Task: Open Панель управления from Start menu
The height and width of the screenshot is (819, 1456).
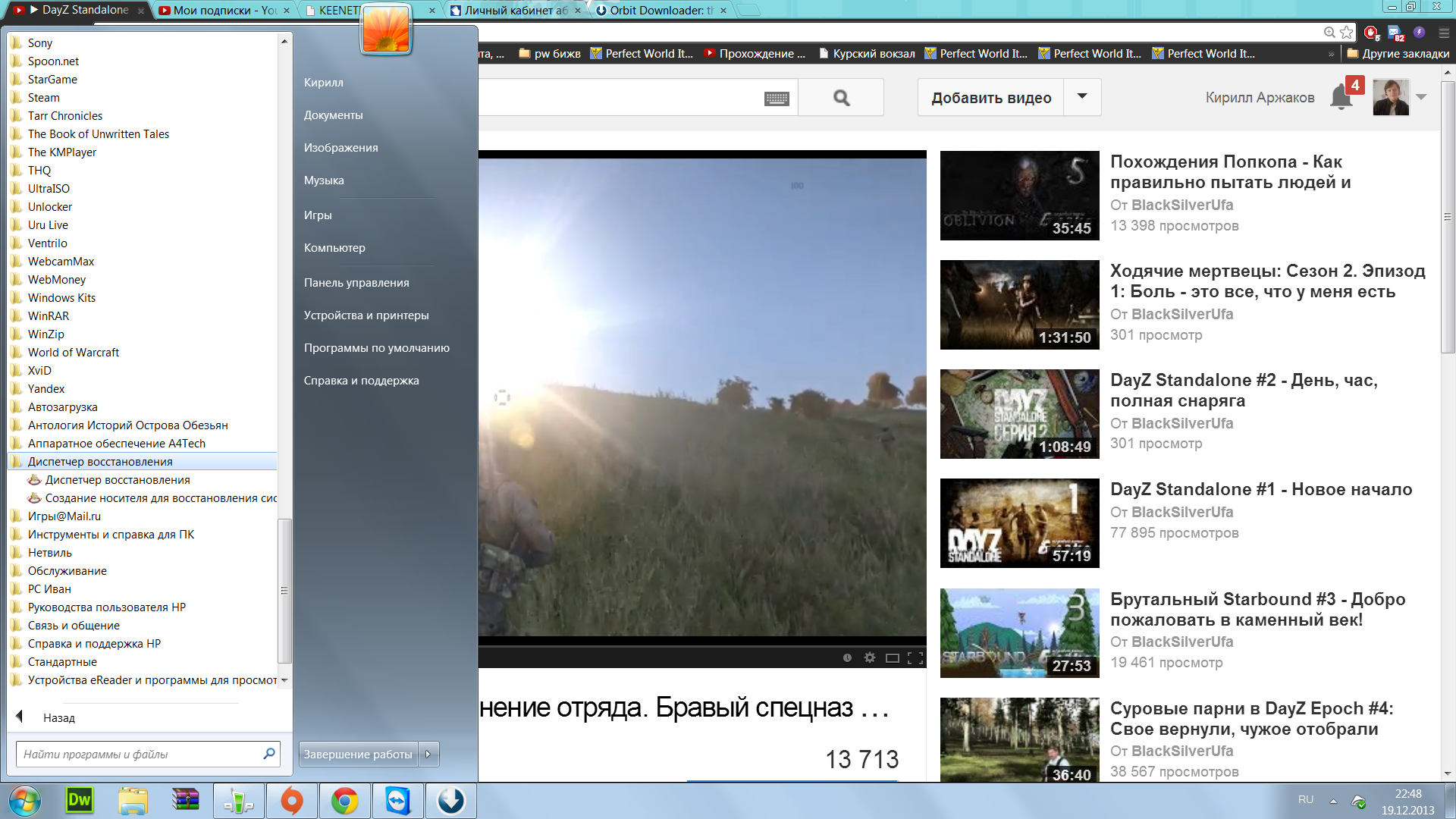Action: [356, 282]
